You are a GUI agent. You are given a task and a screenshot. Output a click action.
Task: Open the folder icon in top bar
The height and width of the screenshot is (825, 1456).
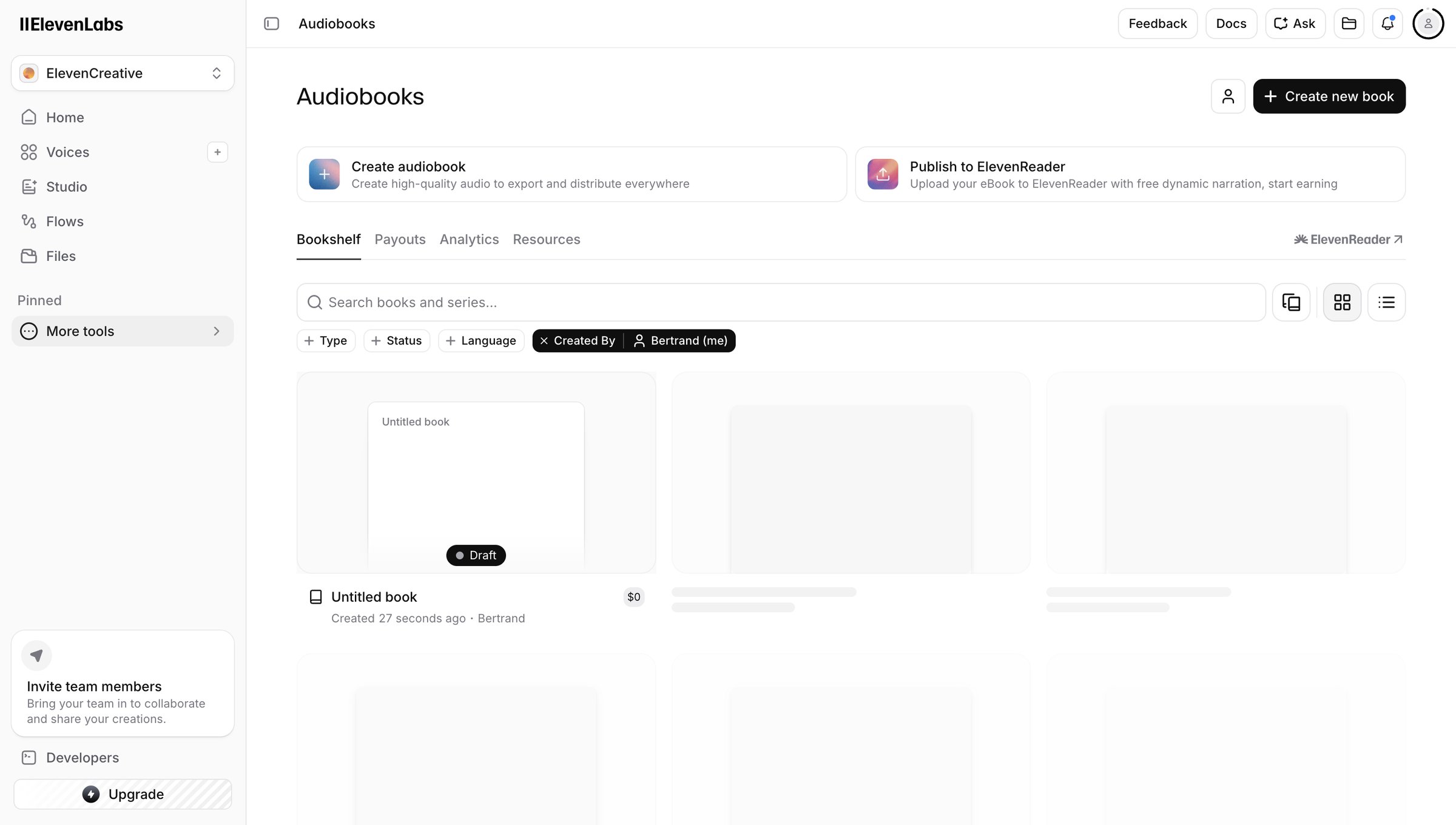1349,24
